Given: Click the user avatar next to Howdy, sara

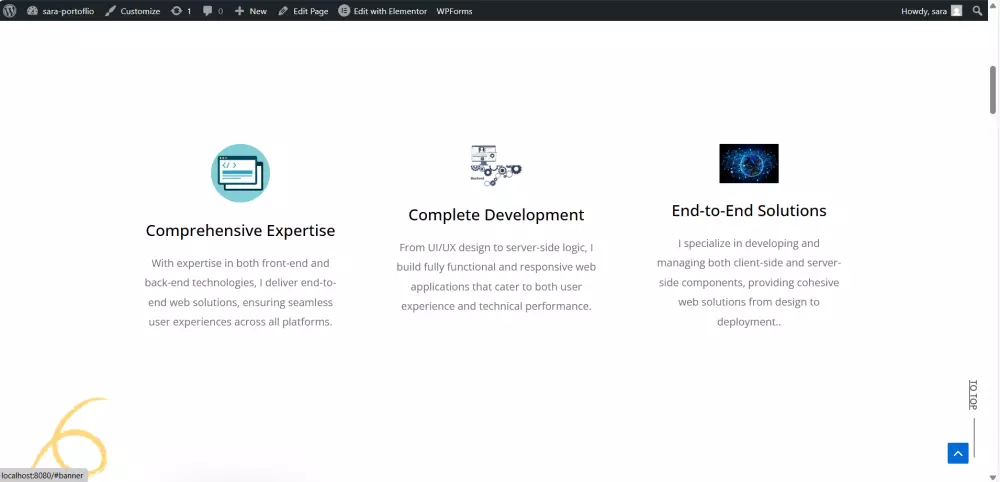Looking at the screenshot, I should pos(956,11).
